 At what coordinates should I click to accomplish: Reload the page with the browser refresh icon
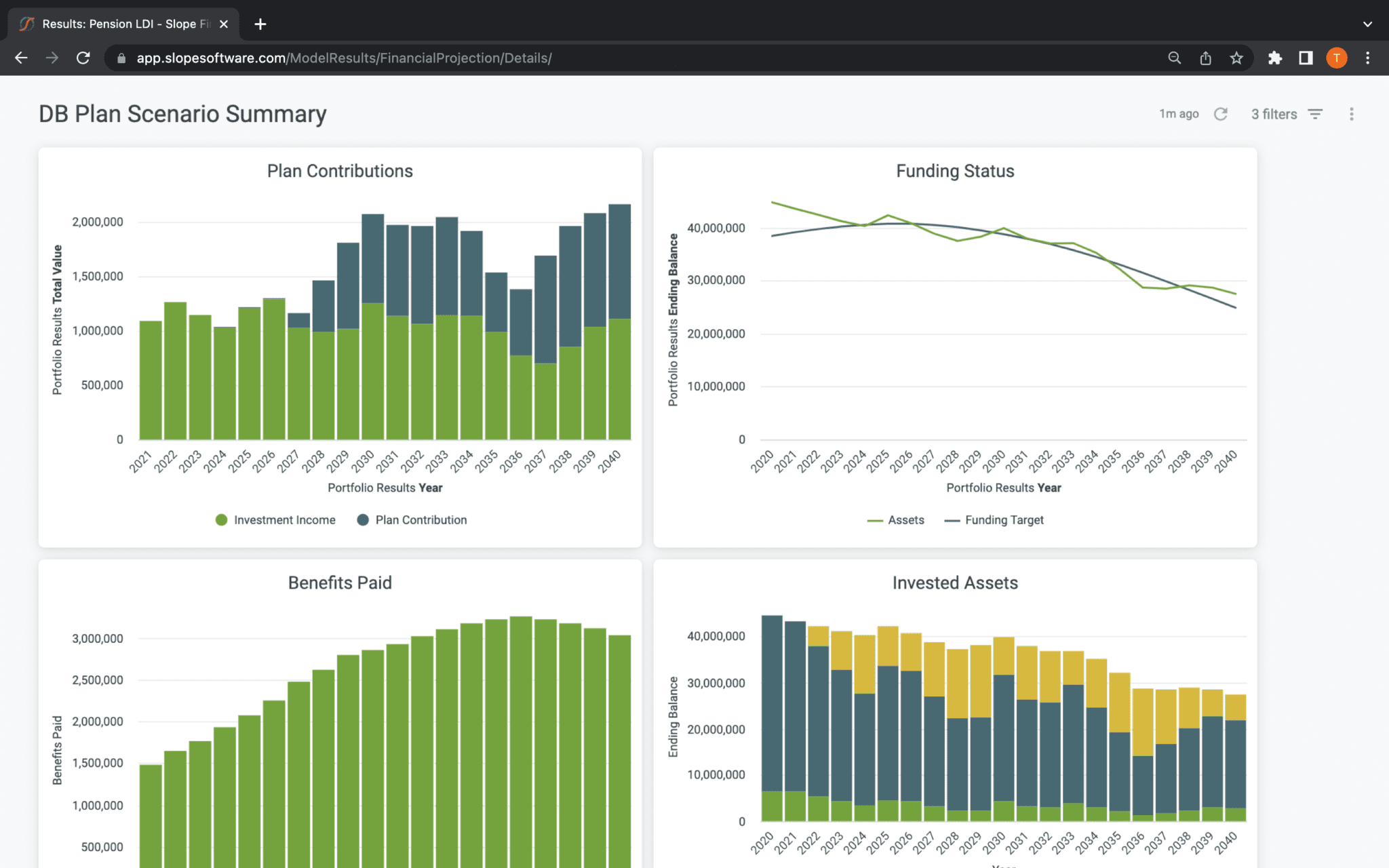coord(83,58)
